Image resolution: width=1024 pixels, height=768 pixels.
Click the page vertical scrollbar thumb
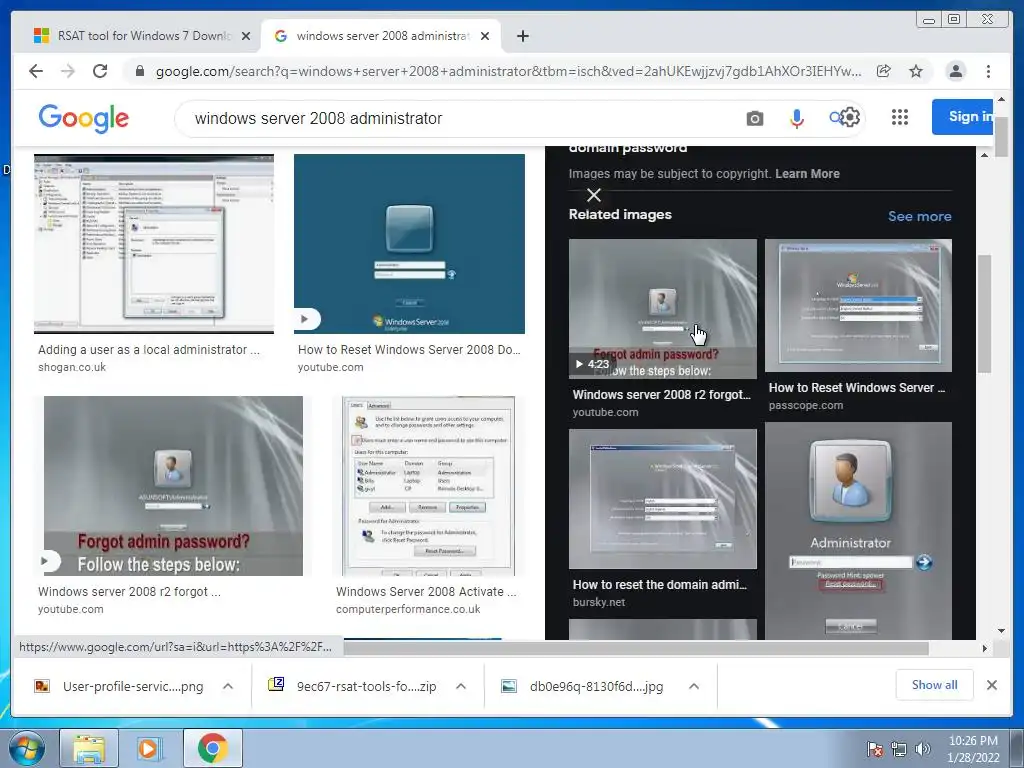(x=1001, y=136)
